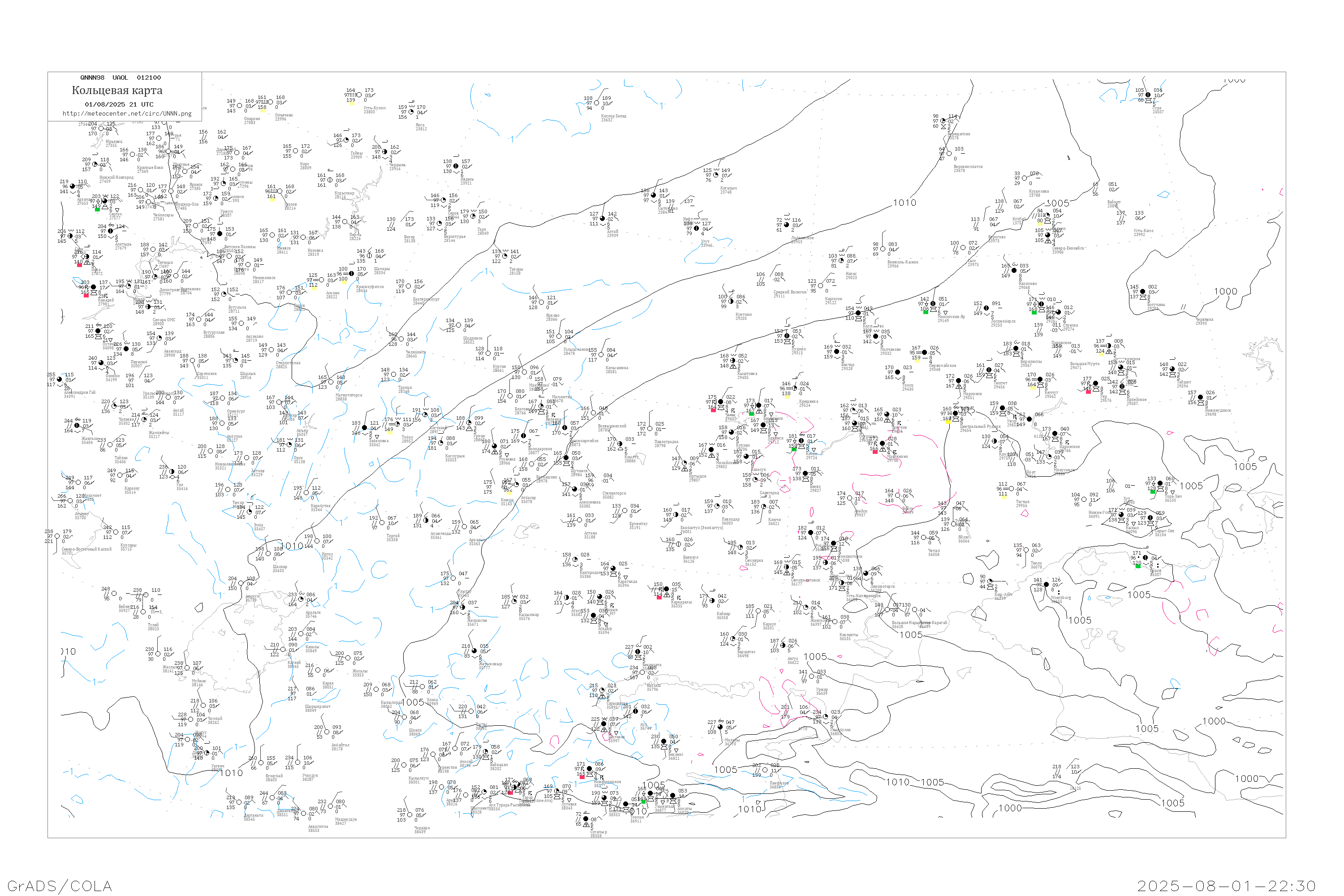Click the Гайны station quarter-filled circle

(x=346, y=140)
